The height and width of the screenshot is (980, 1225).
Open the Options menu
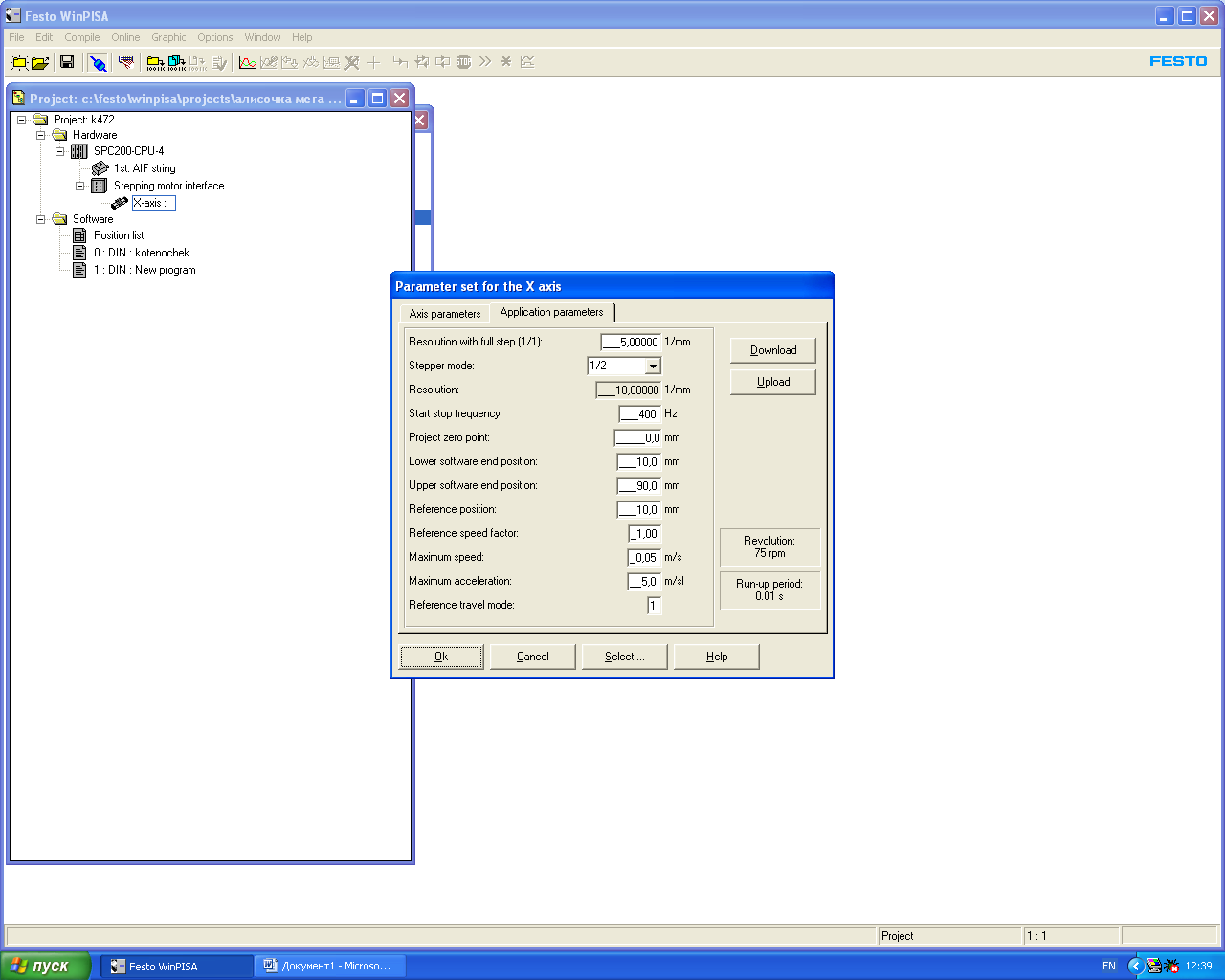tap(215, 37)
